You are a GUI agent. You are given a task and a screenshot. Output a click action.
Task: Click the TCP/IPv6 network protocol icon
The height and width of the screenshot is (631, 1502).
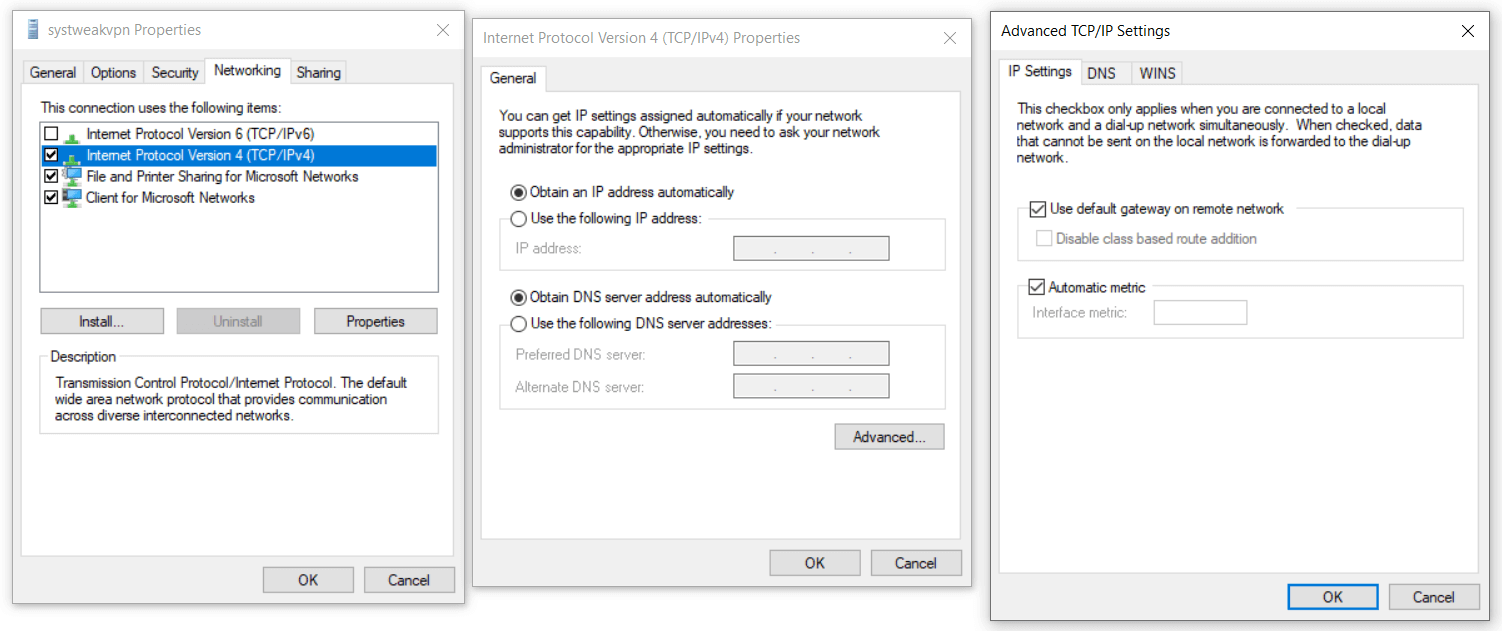pos(71,134)
